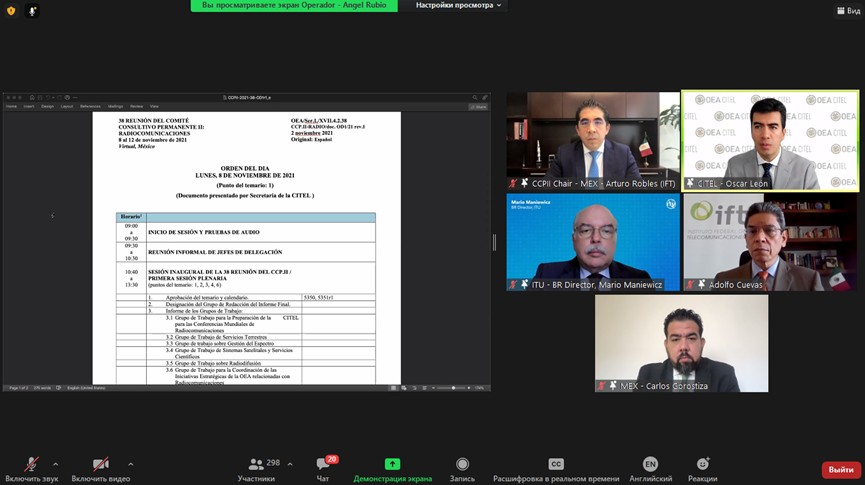Start recording with Запись

462,470
